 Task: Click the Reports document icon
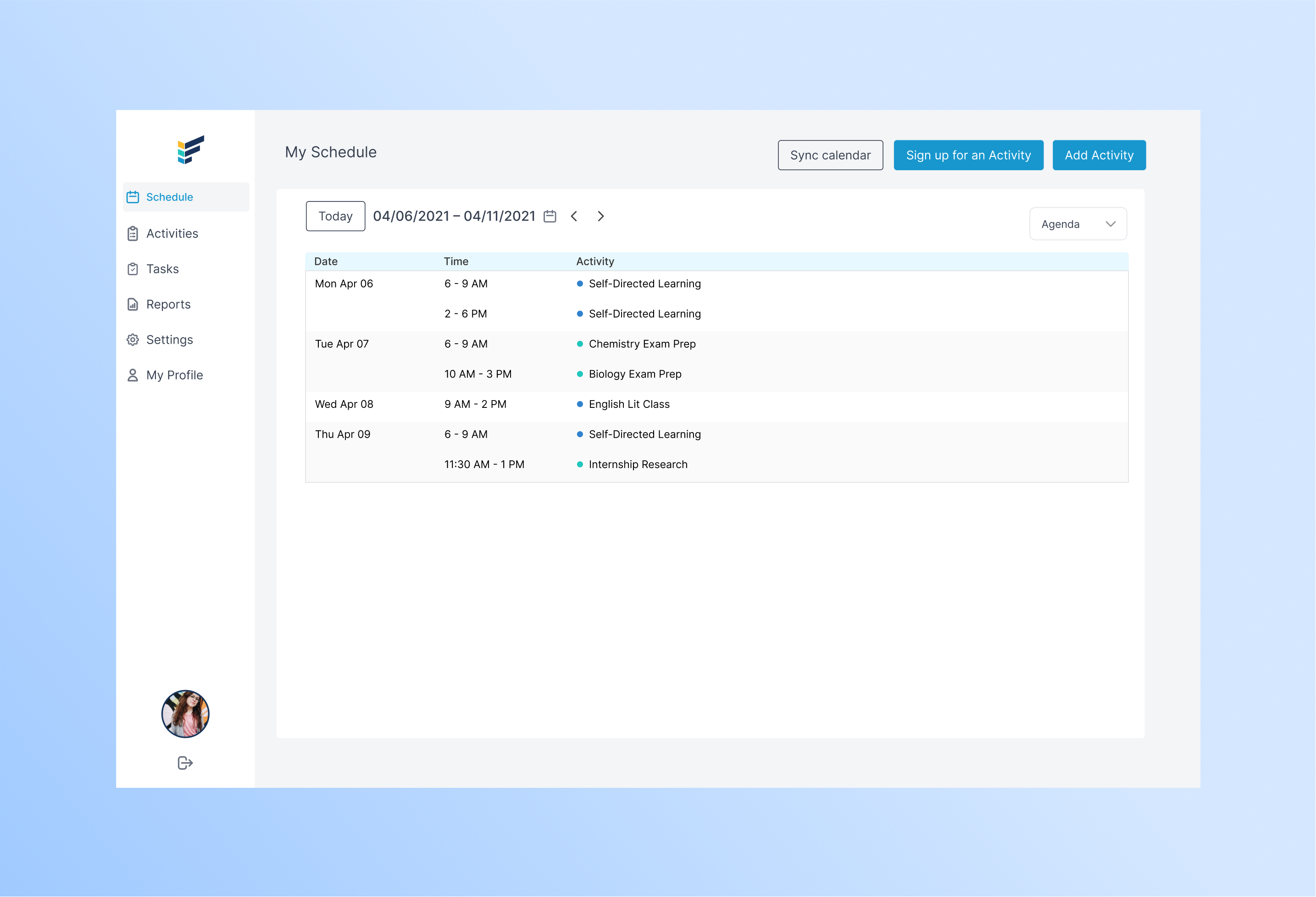click(133, 305)
